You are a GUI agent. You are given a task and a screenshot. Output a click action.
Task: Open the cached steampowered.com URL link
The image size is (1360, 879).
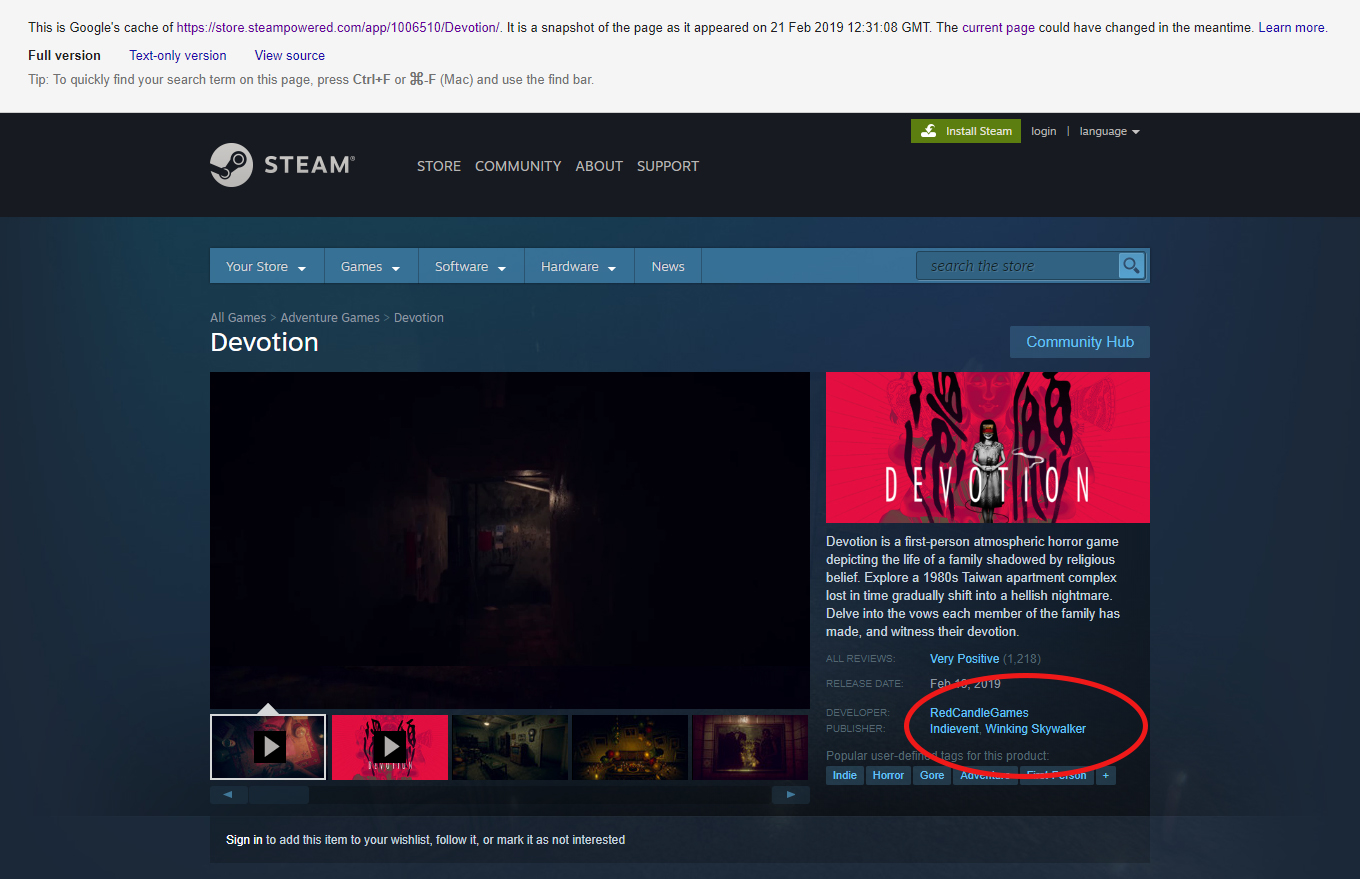(338, 28)
